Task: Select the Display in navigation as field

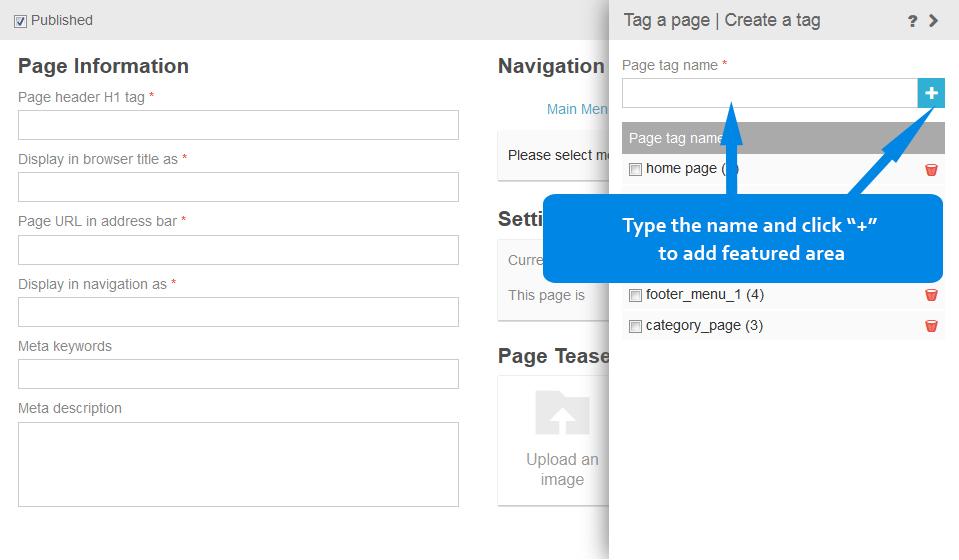Action: pyautogui.click(x=238, y=312)
